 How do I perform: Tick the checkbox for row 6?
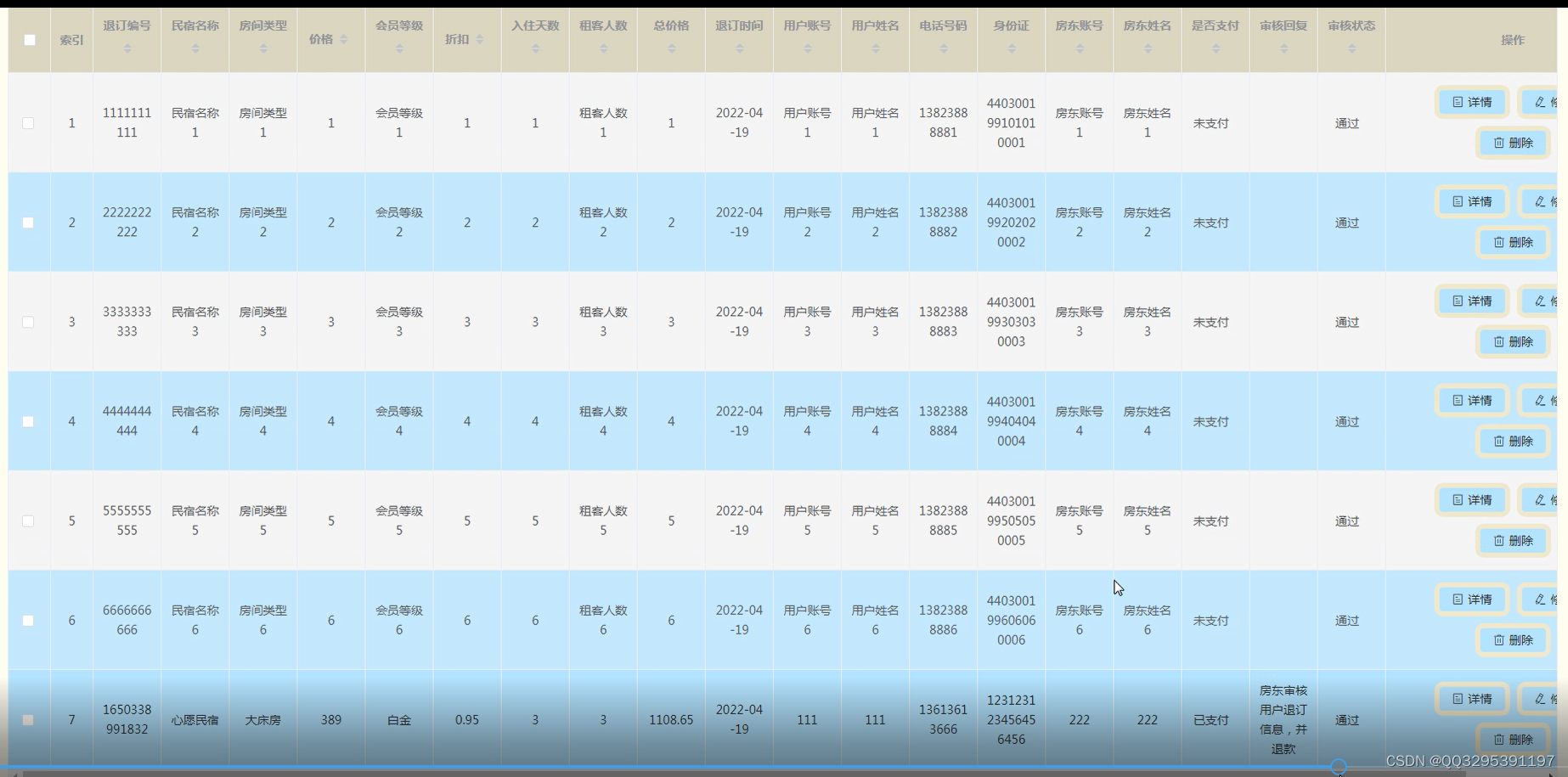[x=28, y=621]
